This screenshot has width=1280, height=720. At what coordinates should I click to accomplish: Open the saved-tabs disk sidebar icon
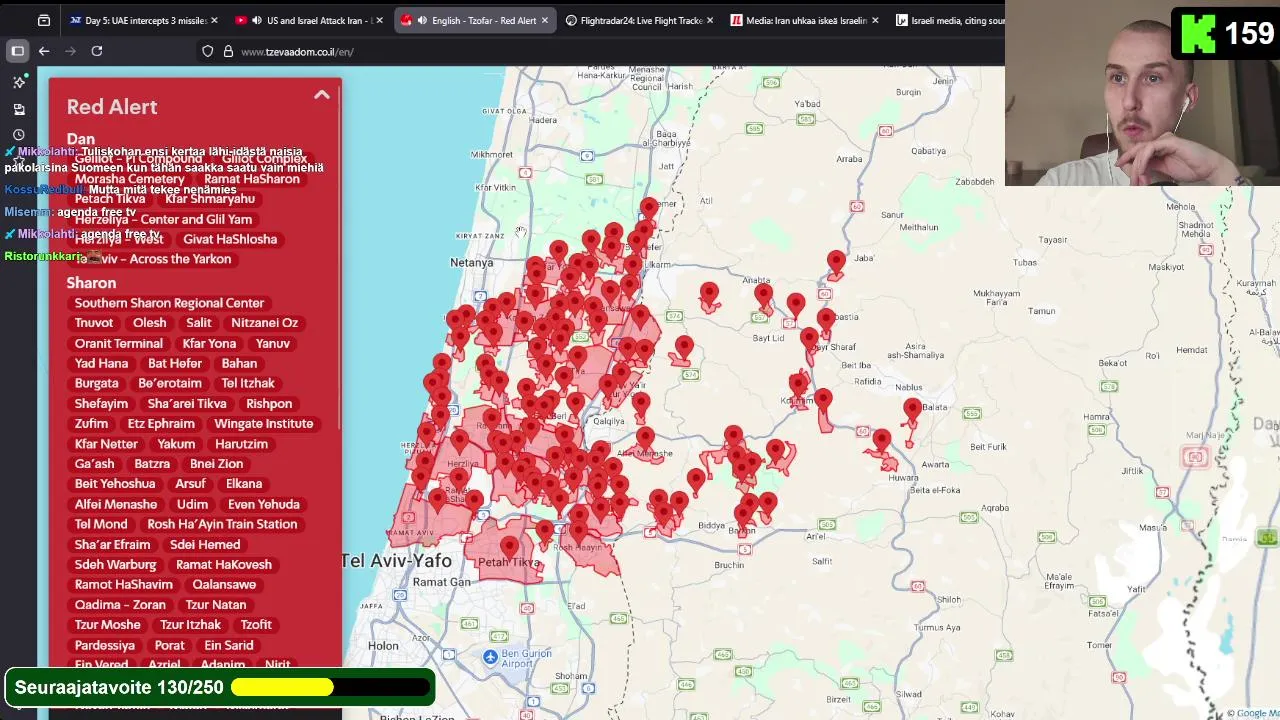[19, 108]
